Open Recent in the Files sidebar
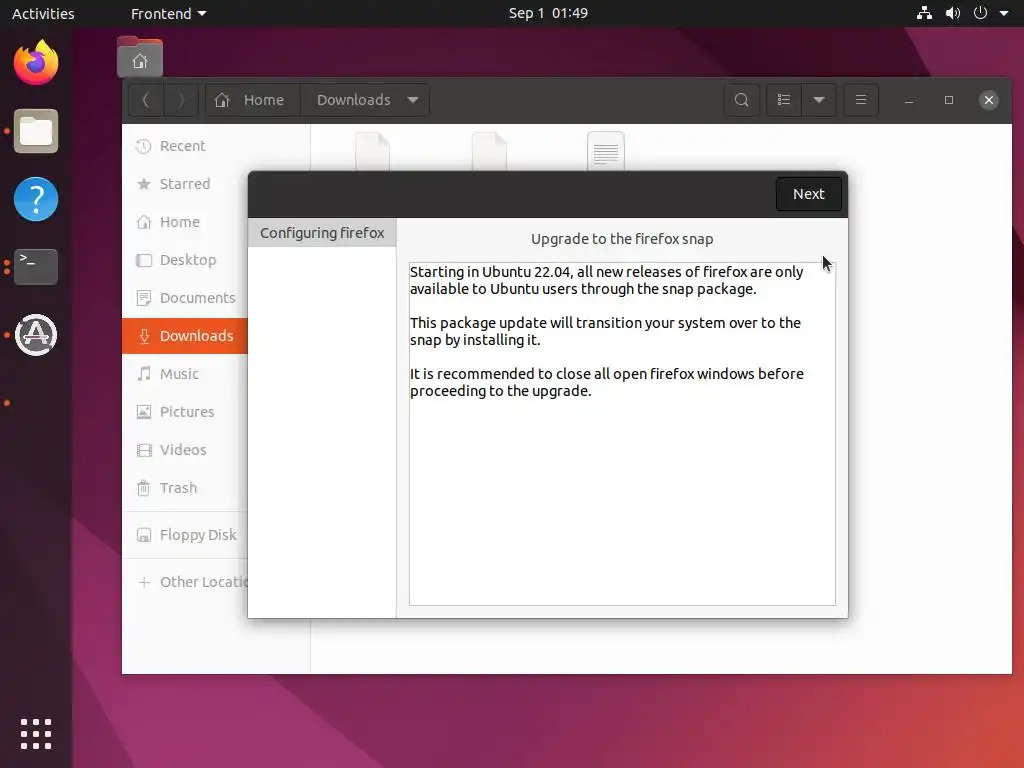 pyautogui.click(x=184, y=146)
